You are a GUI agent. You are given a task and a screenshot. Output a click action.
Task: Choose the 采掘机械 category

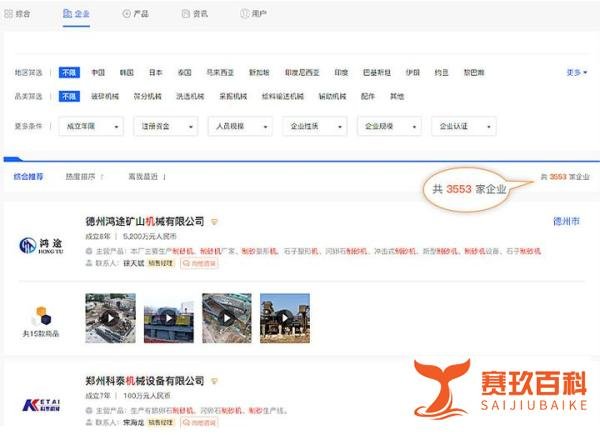click(233, 96)
